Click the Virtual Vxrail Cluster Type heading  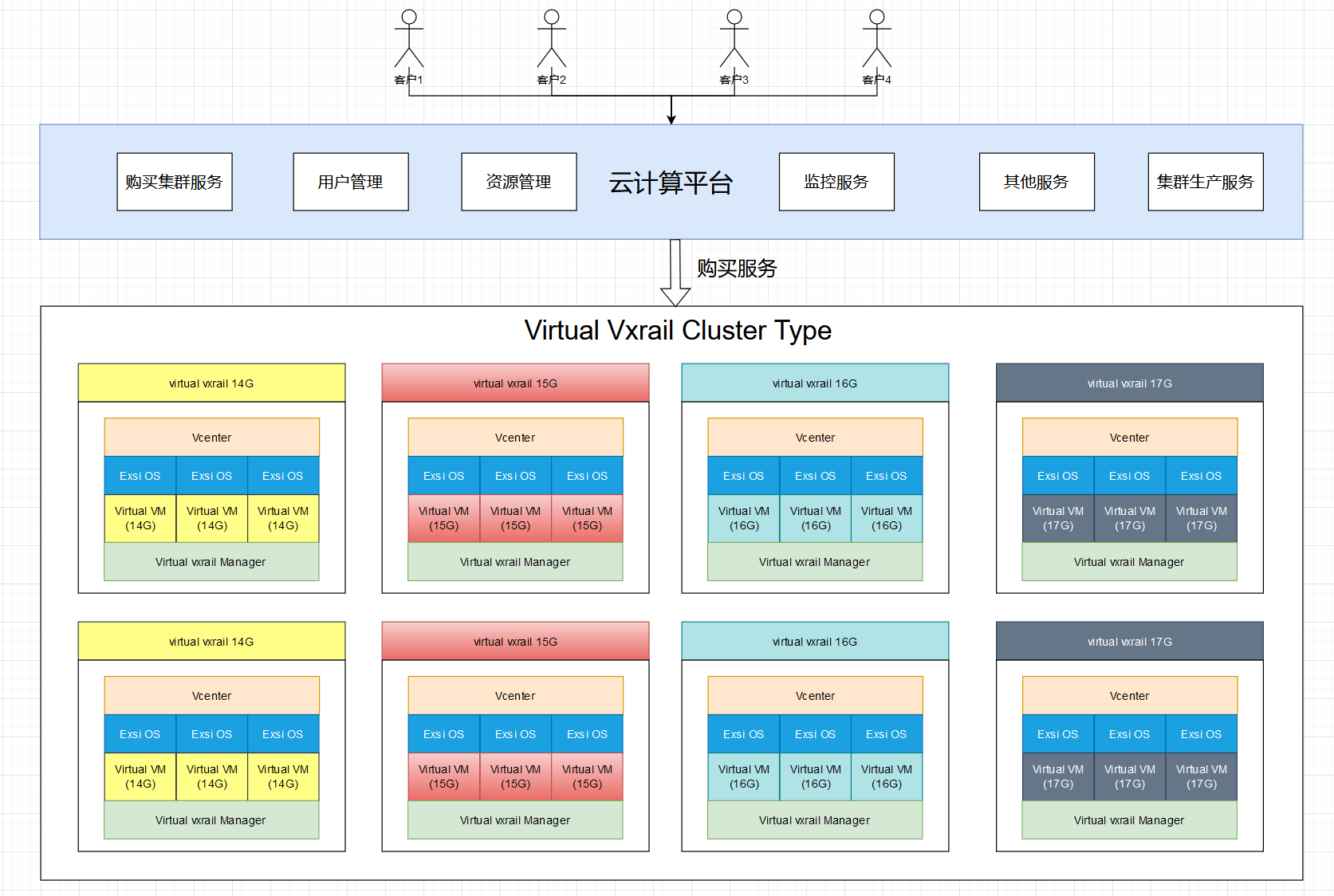(678, 330)
